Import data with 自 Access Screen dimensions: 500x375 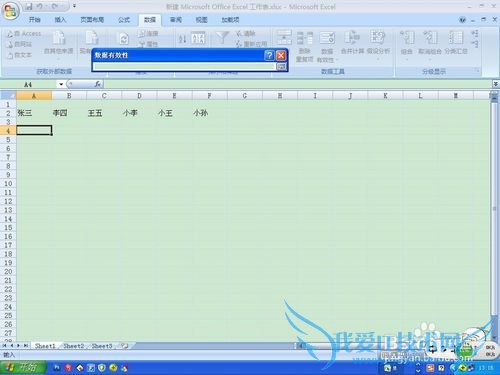click(24, 34)
